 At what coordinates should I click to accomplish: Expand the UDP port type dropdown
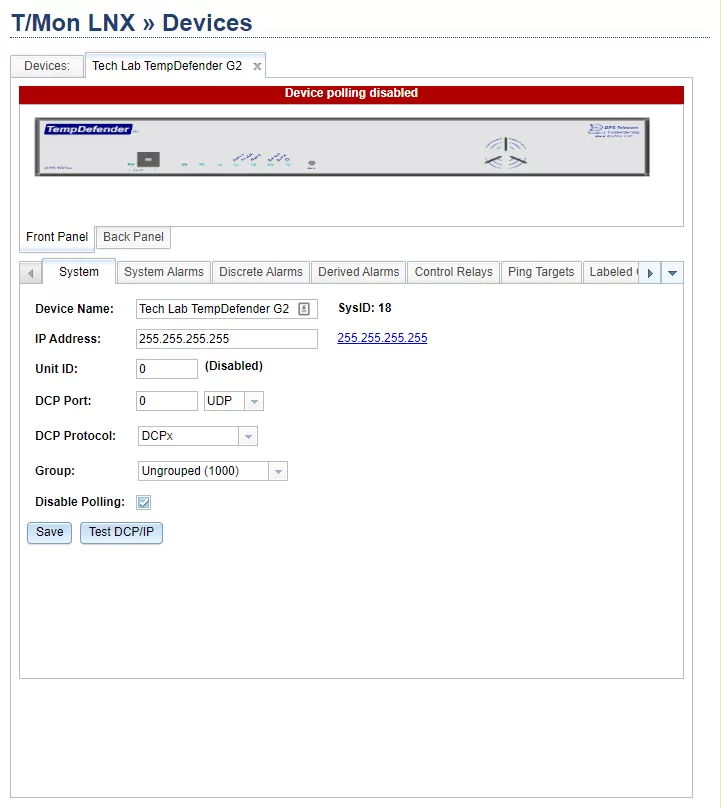(254, 401)
